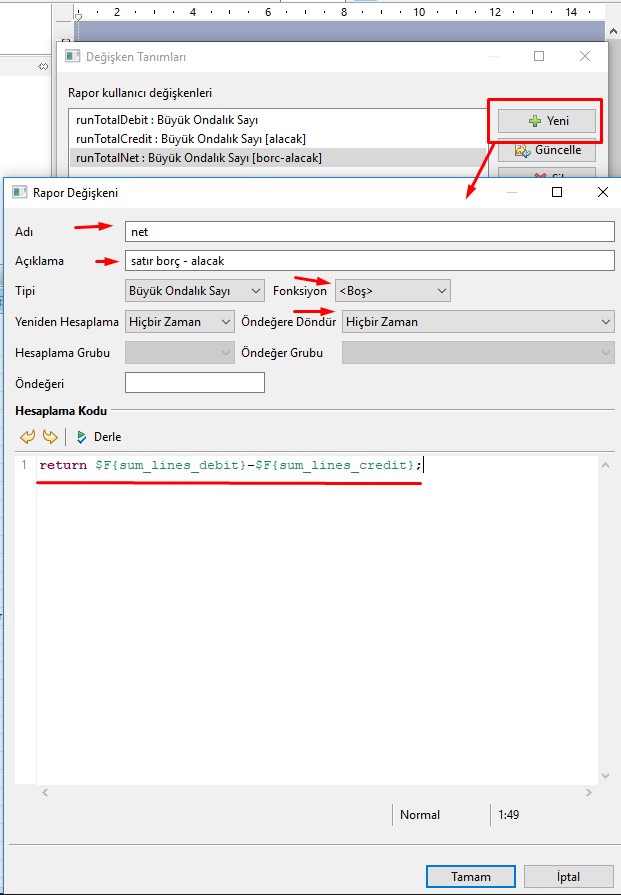Confirm with the Tamam button

[x=470, y=876]
